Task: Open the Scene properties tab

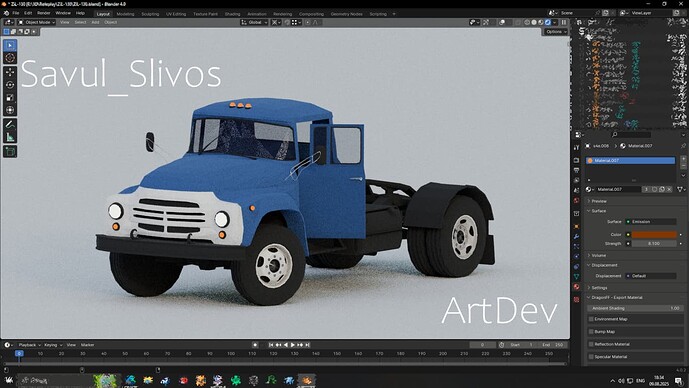Action: click(577, 190)
